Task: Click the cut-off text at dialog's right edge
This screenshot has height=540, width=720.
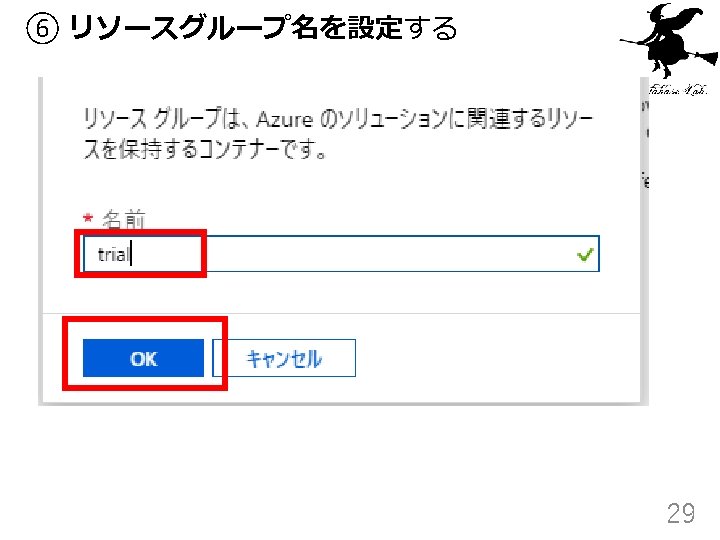Action: [645, 180]
